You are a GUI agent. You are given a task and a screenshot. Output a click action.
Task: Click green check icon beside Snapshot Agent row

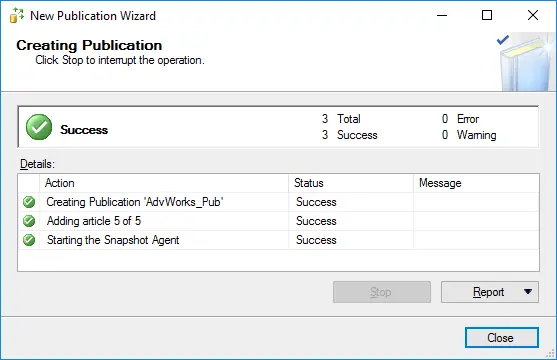click(x=29, y=240)
